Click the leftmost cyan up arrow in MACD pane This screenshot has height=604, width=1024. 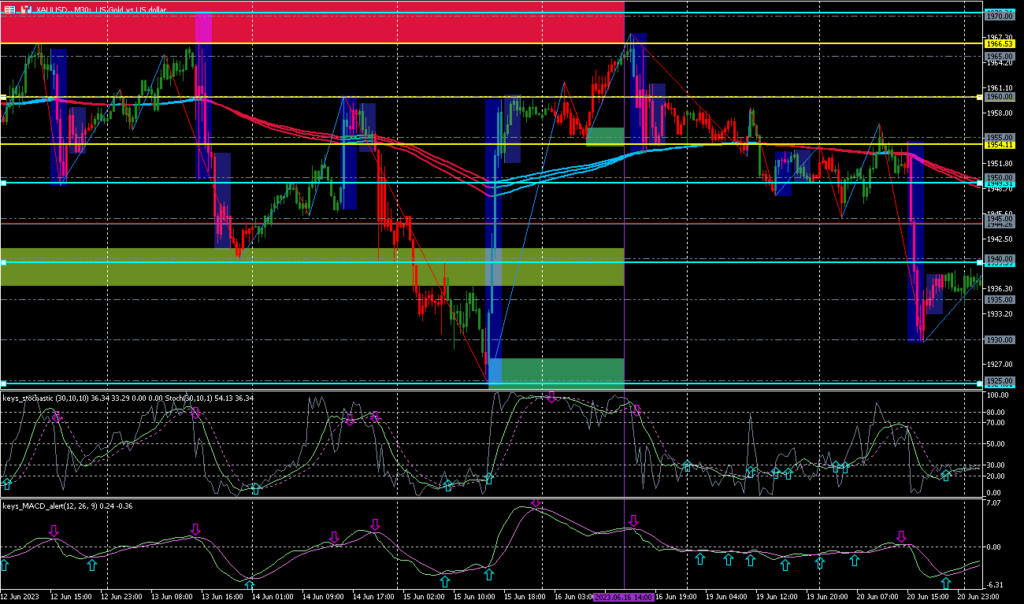pyautogui.click(x=4, y=564)
